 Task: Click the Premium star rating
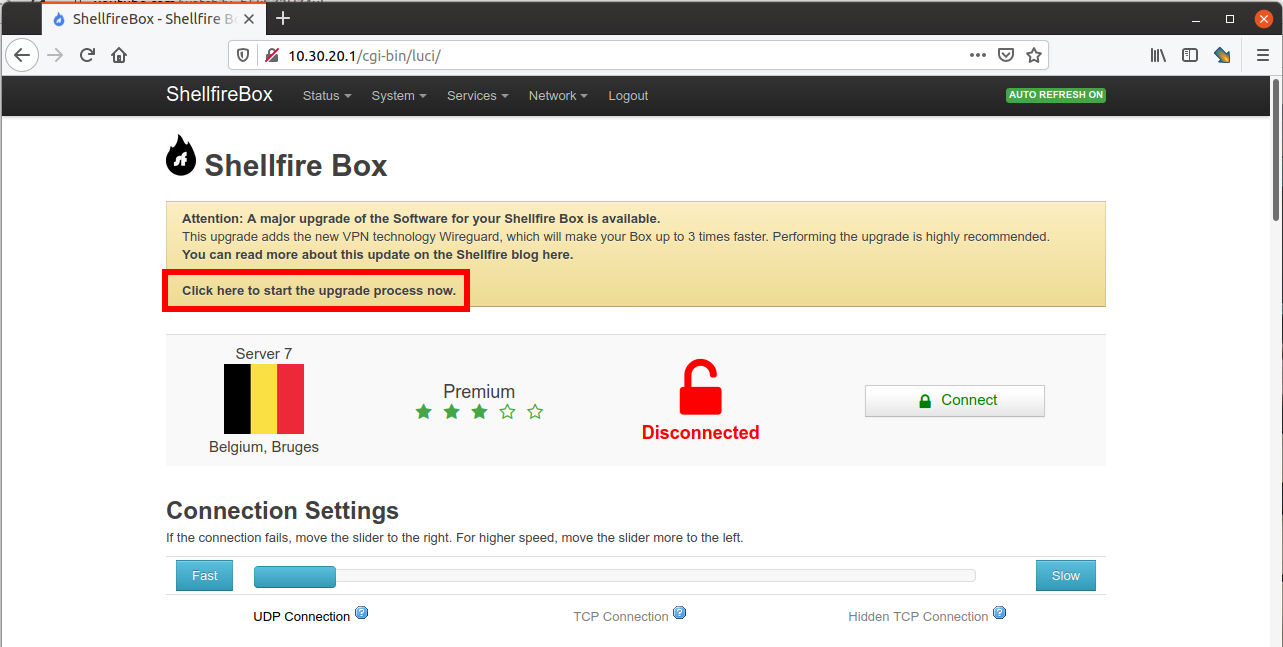pyautogui.click(x=479, y=412)
